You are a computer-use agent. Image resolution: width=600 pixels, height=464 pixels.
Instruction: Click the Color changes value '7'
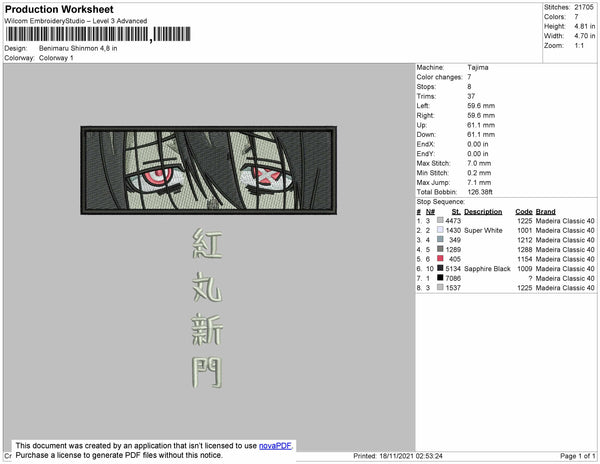469,77
